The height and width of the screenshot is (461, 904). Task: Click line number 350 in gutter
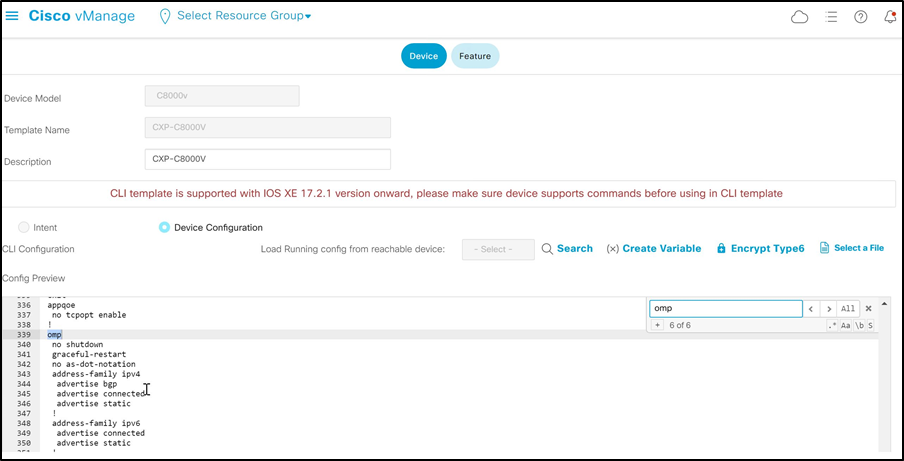click(x=24, y=443)
